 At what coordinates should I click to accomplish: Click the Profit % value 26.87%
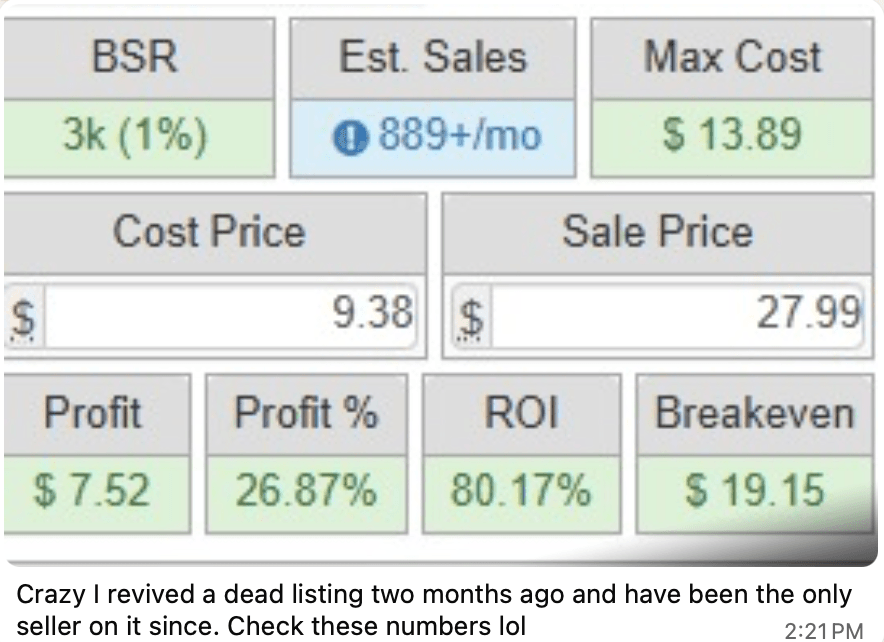[306, 491]
